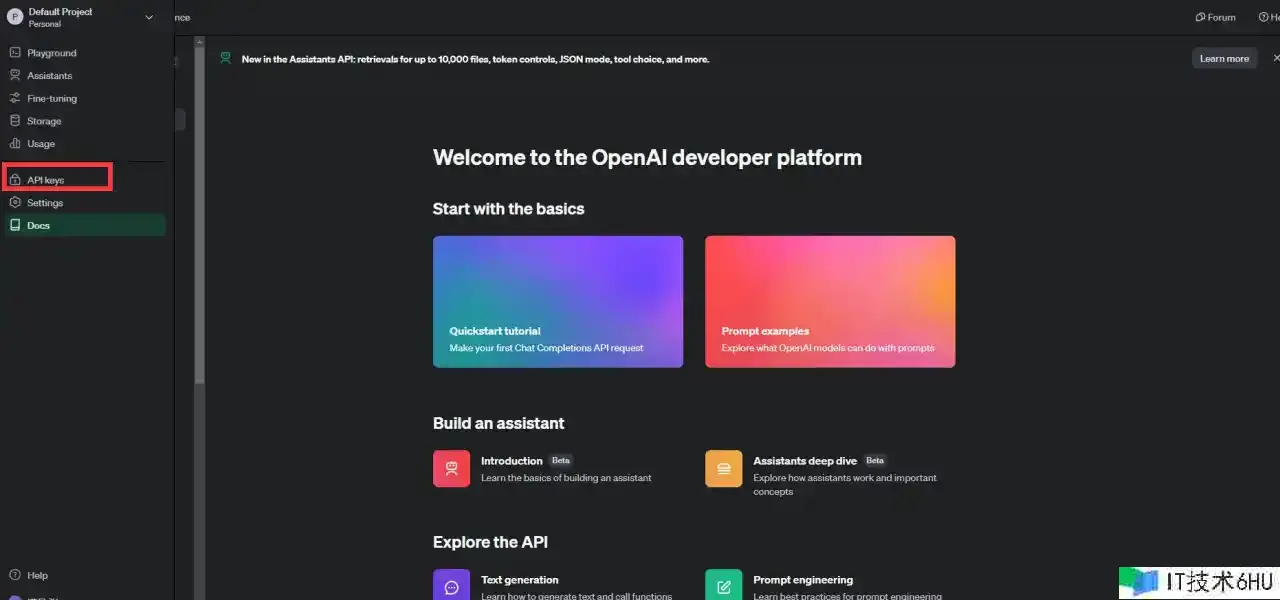This screenshot has width=1280, height=600.
Task: Open the Forum link in header
Action: pyautogui.click(x=1216, y=17)
